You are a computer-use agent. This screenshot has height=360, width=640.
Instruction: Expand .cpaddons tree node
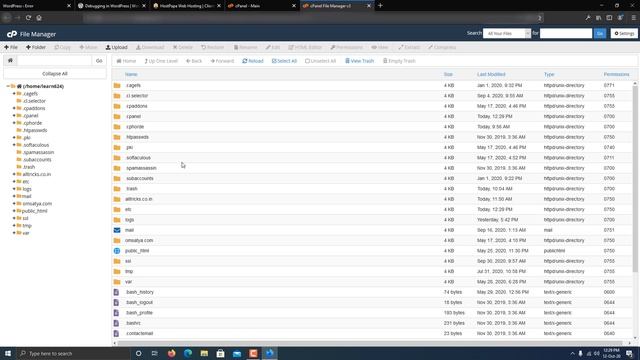point(14,108)
